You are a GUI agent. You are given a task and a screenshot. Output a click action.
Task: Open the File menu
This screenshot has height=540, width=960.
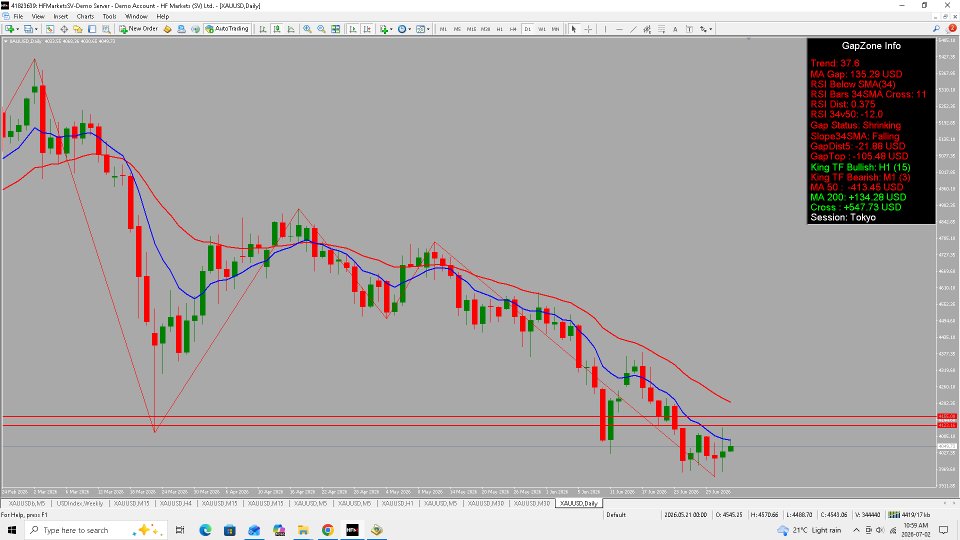pos(18,17)
